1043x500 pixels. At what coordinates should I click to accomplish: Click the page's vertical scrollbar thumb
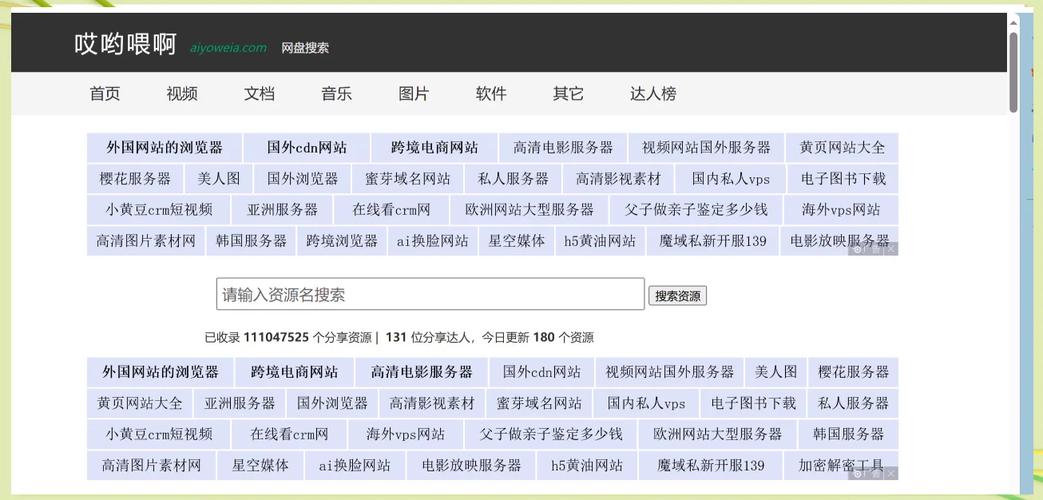[1013, 72]
